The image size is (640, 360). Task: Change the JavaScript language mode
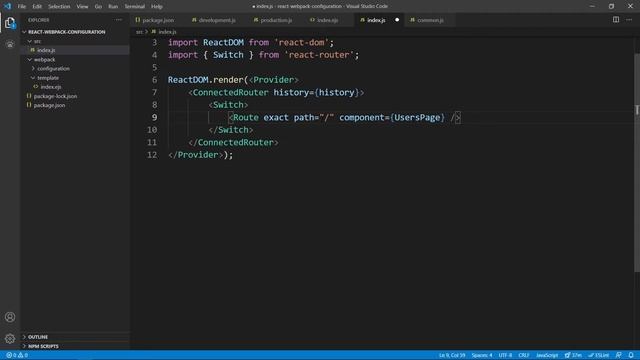pyautogui.click(x=547, y=355)
